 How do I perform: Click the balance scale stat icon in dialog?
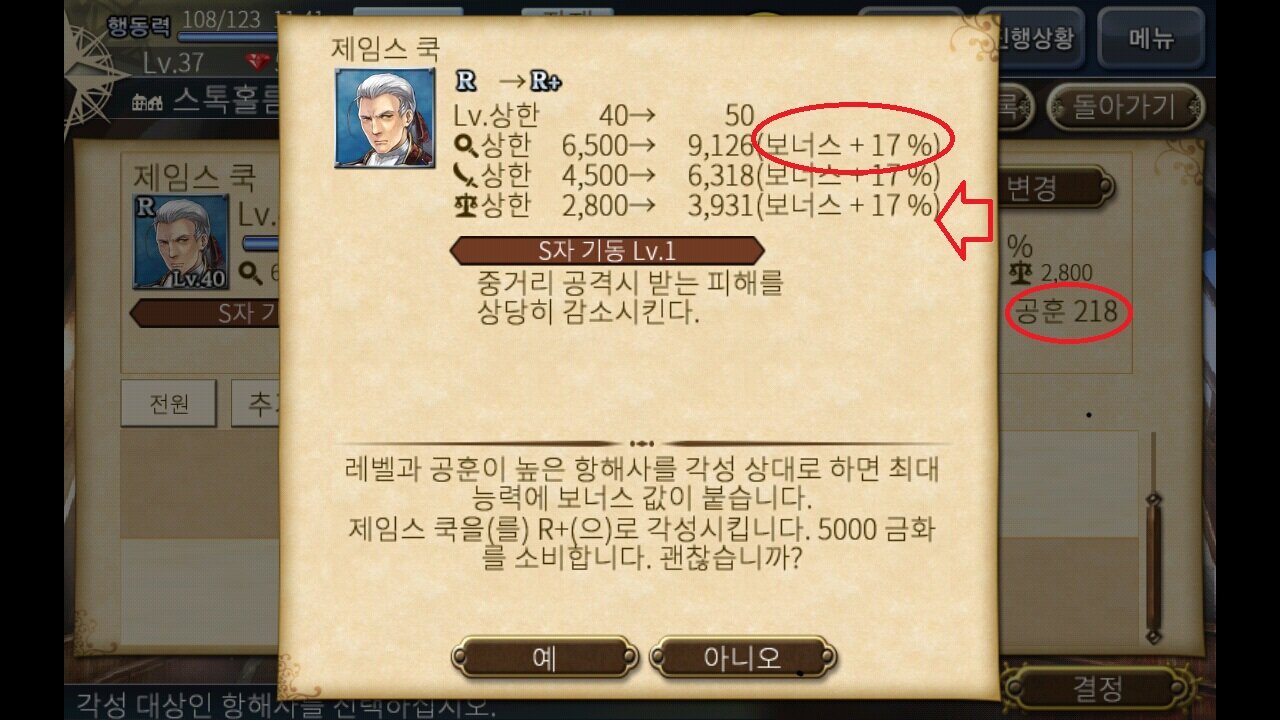click(466, 205)
